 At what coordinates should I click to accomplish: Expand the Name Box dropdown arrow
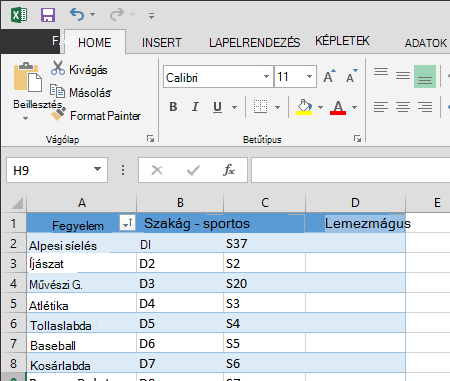coord(97,169)
